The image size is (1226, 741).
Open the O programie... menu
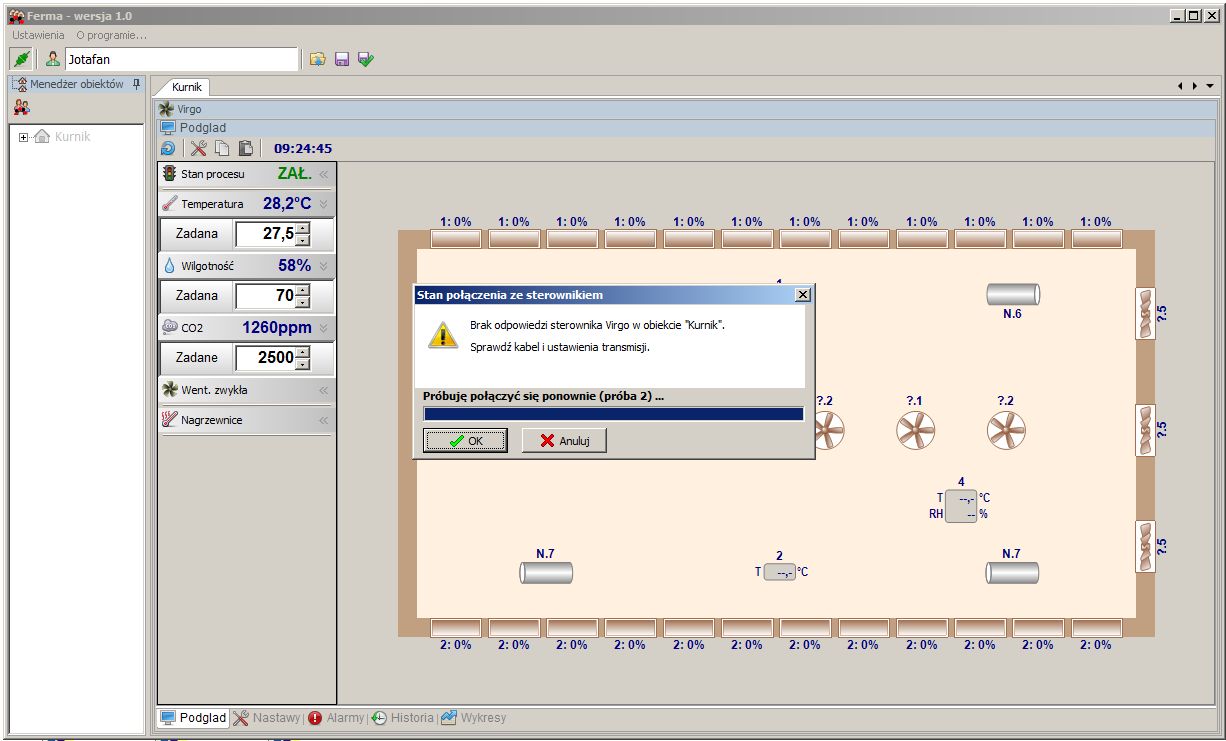111,35
